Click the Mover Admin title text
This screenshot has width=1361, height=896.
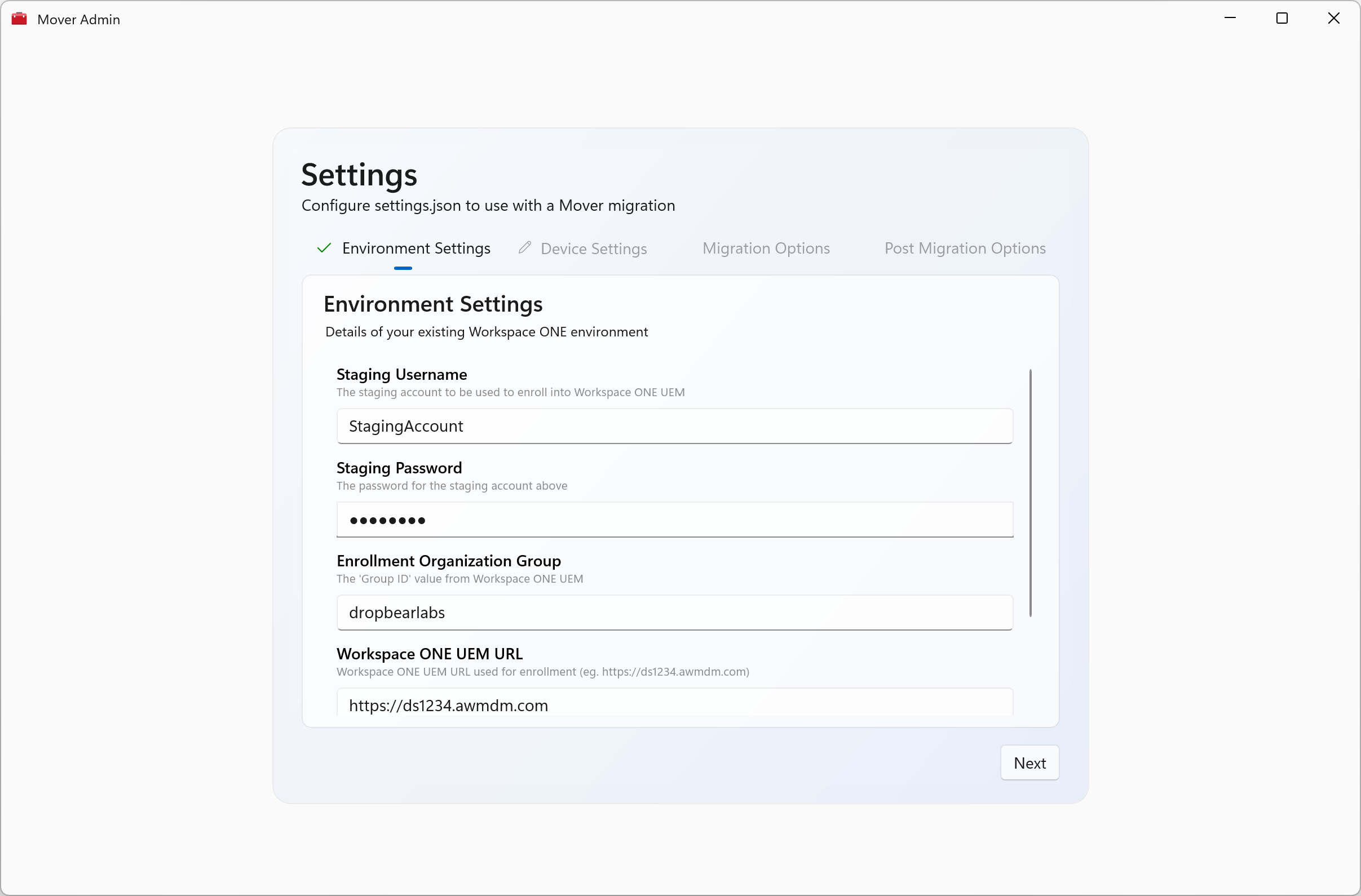tap(78, 19)
